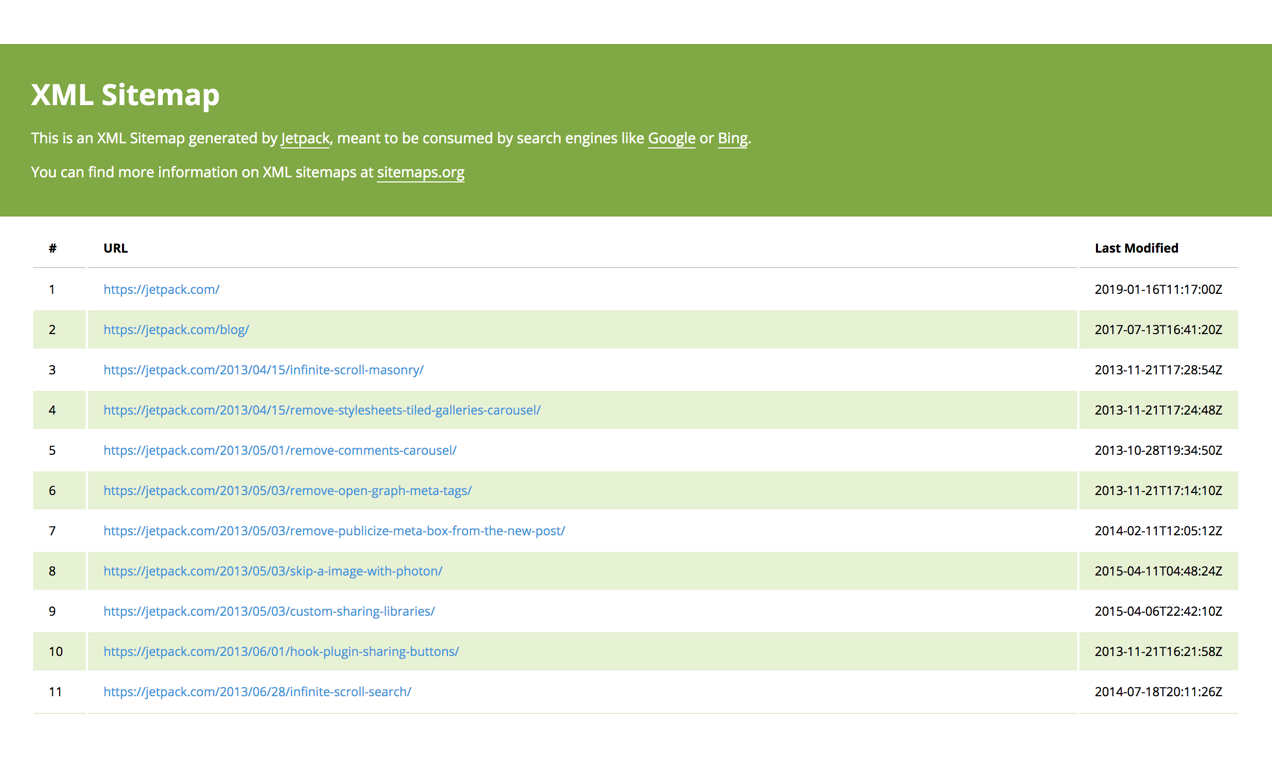Select date 2014-02-11T12:05:12Z
Viewport: 1272px width, 760px height.
tap(1158, 530)
